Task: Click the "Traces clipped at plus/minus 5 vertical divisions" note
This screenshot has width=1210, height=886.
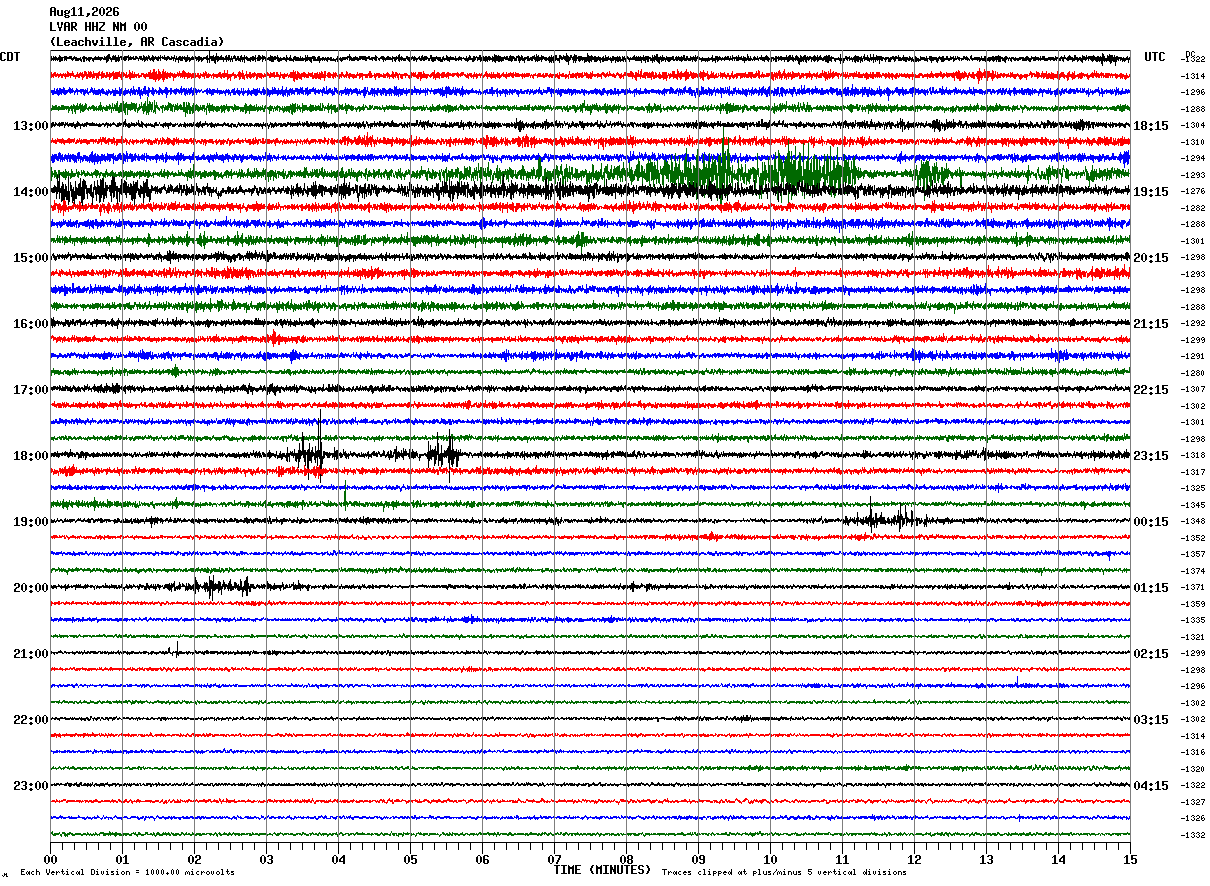Action: click(x=784, y=873)
